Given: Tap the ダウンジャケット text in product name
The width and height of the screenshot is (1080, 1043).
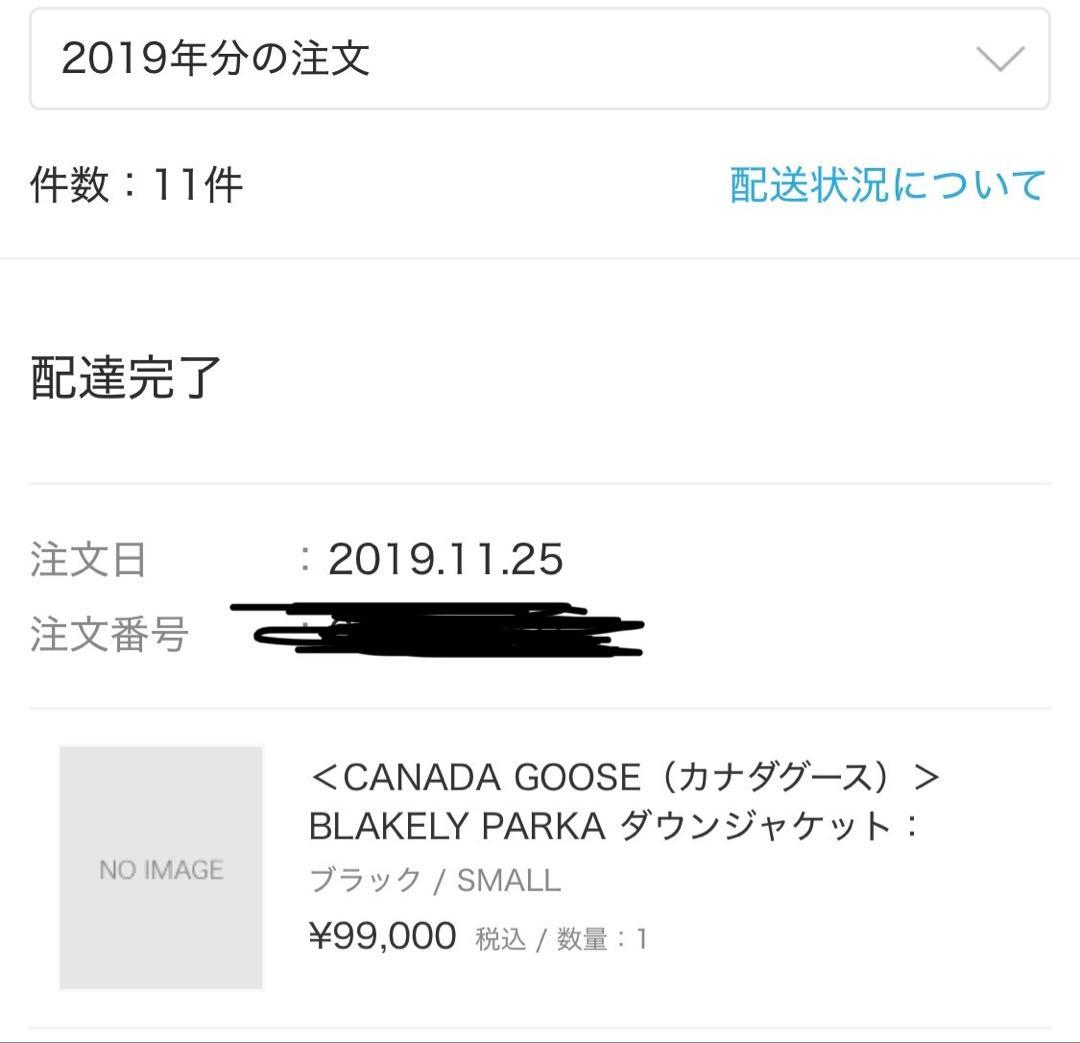Looking at the screenshot, I should pos(755,826).
